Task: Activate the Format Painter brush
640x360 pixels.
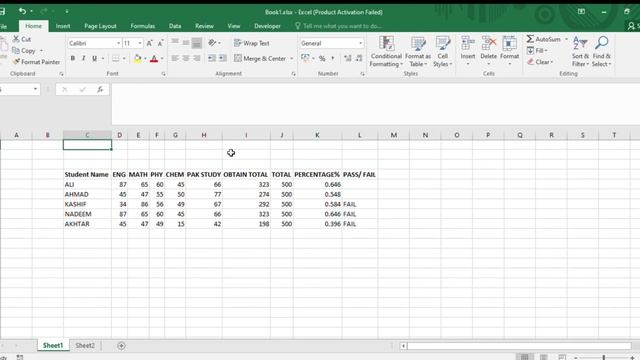Action: point(36,62)
